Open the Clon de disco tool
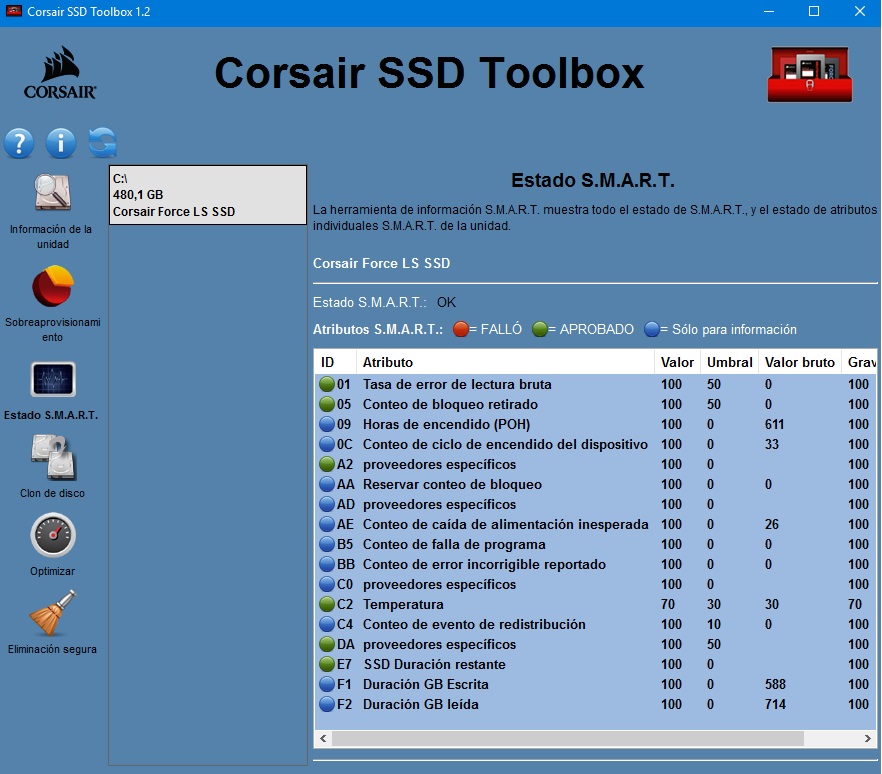Screen dimensions: 882x774 [52, 458]
